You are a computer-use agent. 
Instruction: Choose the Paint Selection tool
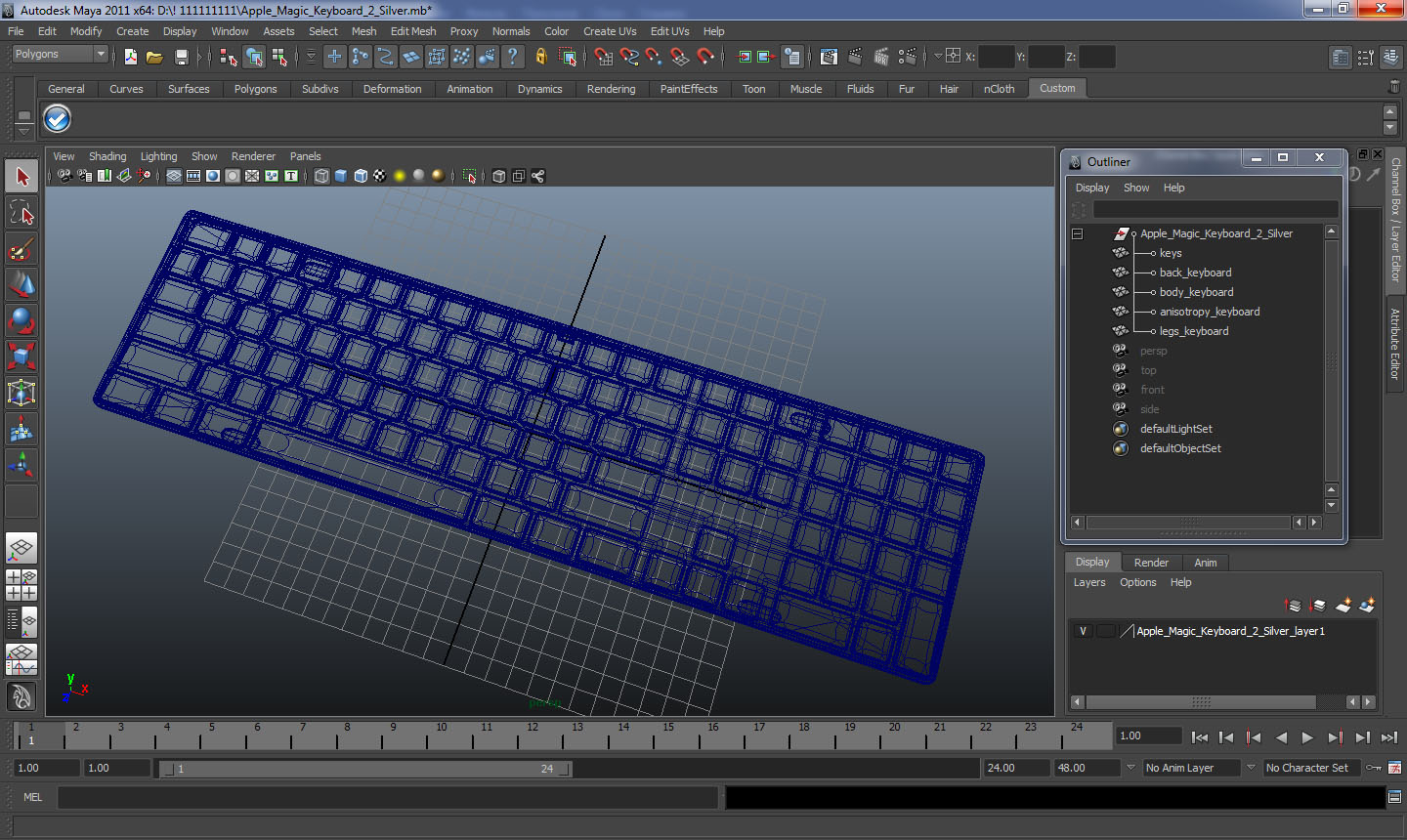[x=21, y=248]
